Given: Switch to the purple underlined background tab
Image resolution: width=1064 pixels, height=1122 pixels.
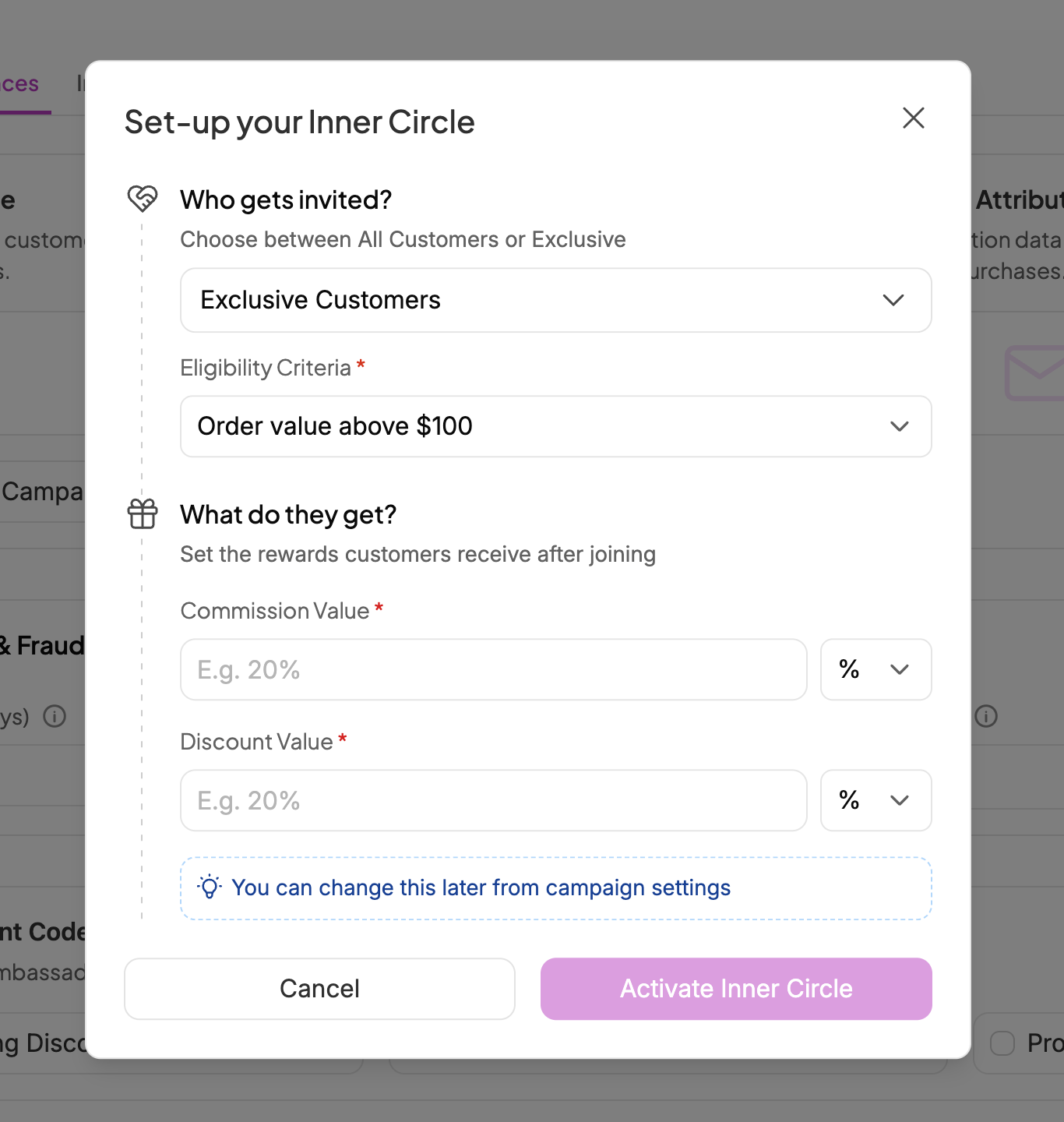Looking at the screenshot, I should tap(20, 84).
